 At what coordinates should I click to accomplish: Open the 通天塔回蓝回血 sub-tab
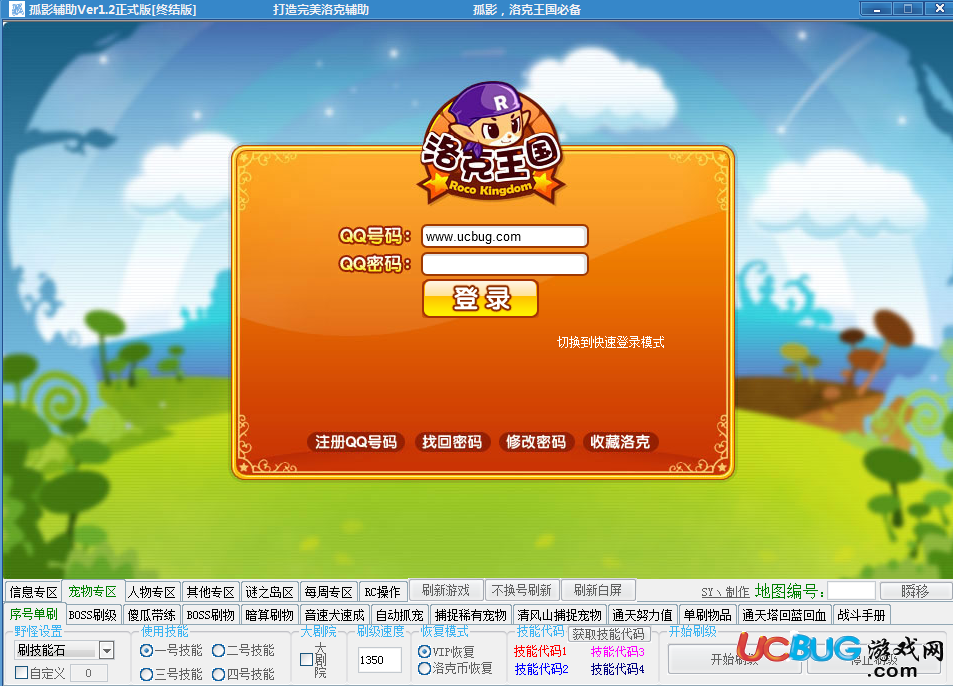(x=784, y=615)
